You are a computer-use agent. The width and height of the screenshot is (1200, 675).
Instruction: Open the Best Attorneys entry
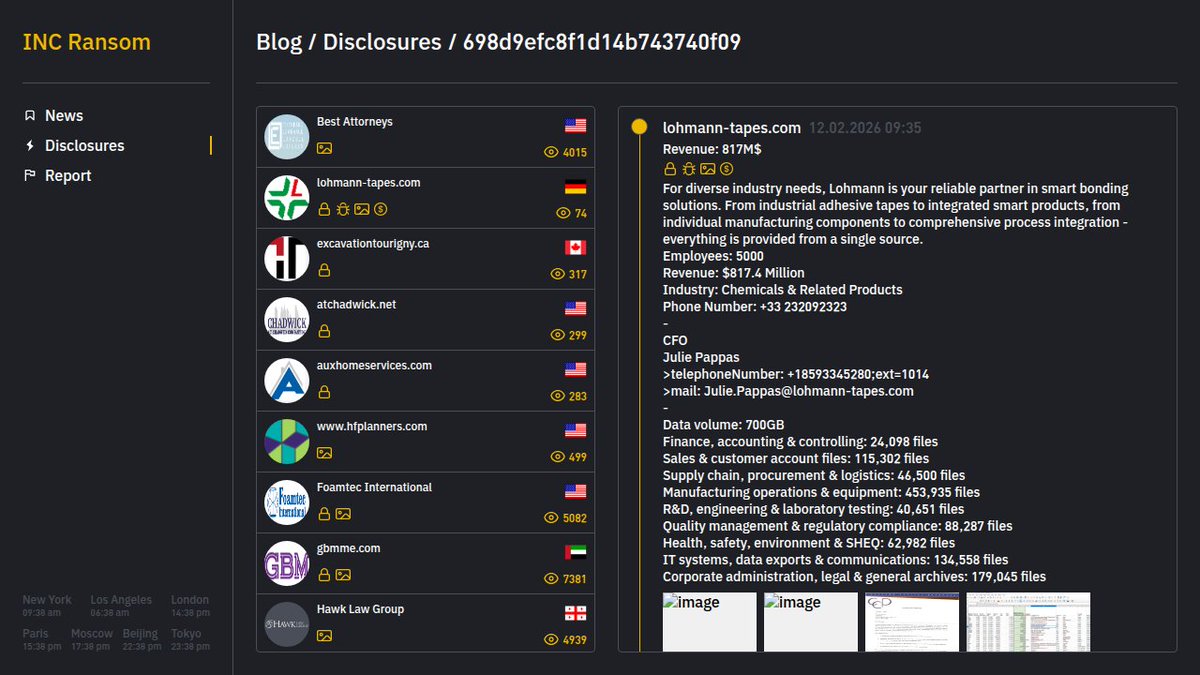[426, 137]
